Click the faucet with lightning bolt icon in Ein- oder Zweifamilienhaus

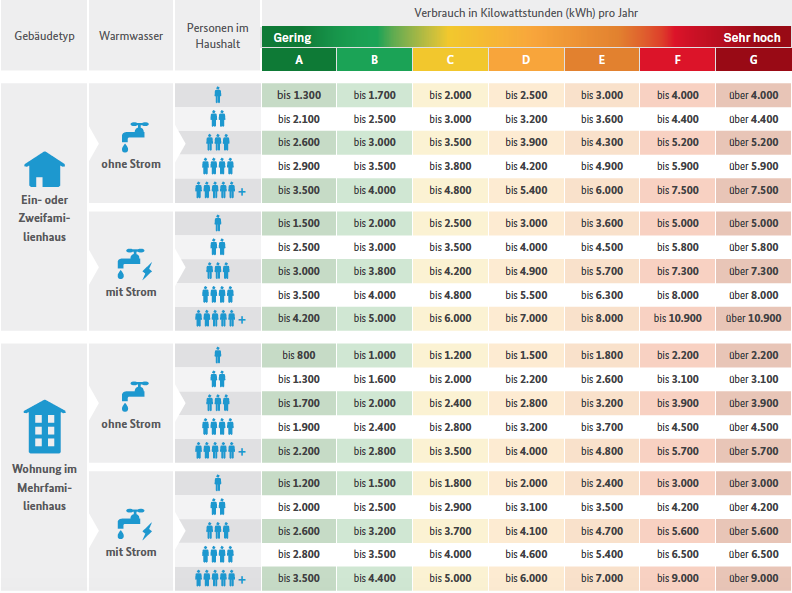[x=134, y=264]
